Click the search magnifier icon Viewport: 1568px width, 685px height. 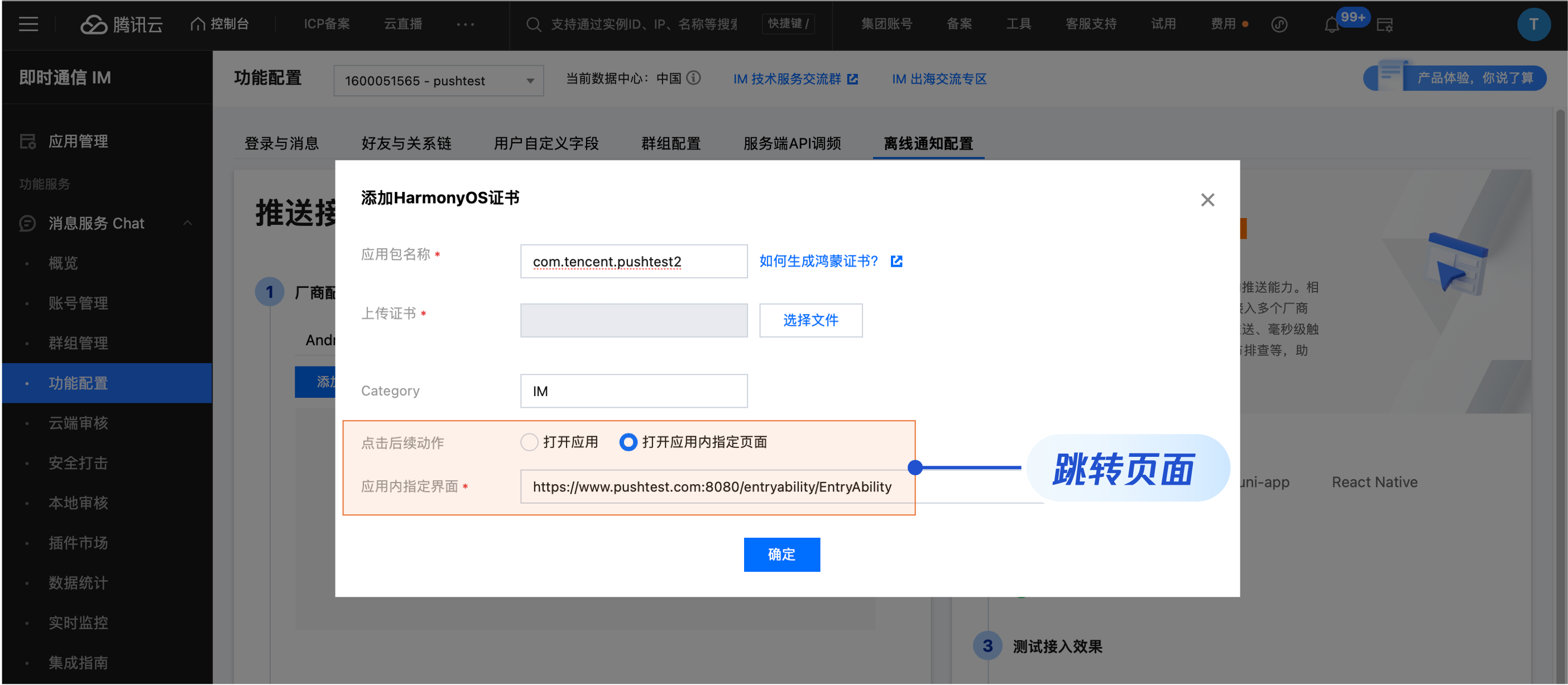[x=533, y=25]
